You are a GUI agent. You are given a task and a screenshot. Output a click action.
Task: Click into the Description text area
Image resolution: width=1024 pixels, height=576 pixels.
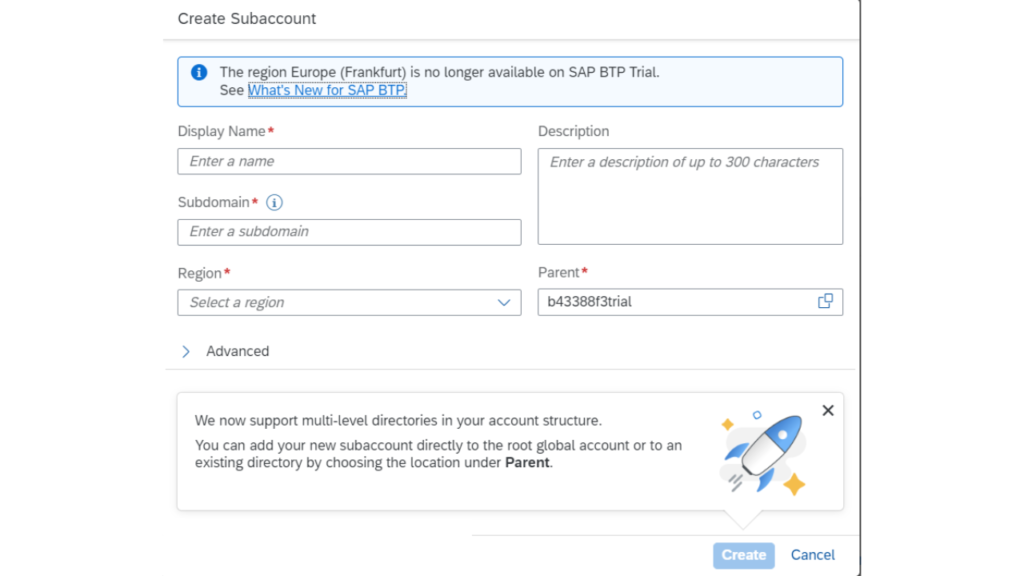tap(690, 197)
